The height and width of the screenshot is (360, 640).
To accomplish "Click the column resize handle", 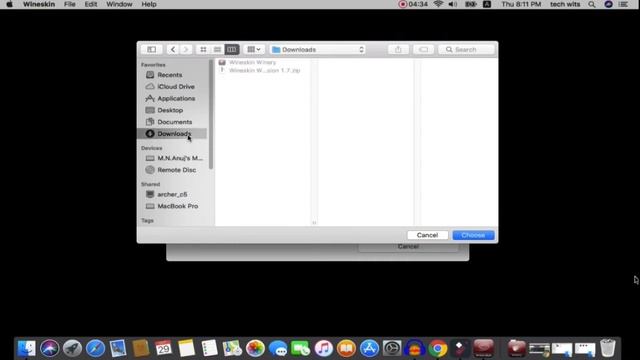I will (314, 222).
